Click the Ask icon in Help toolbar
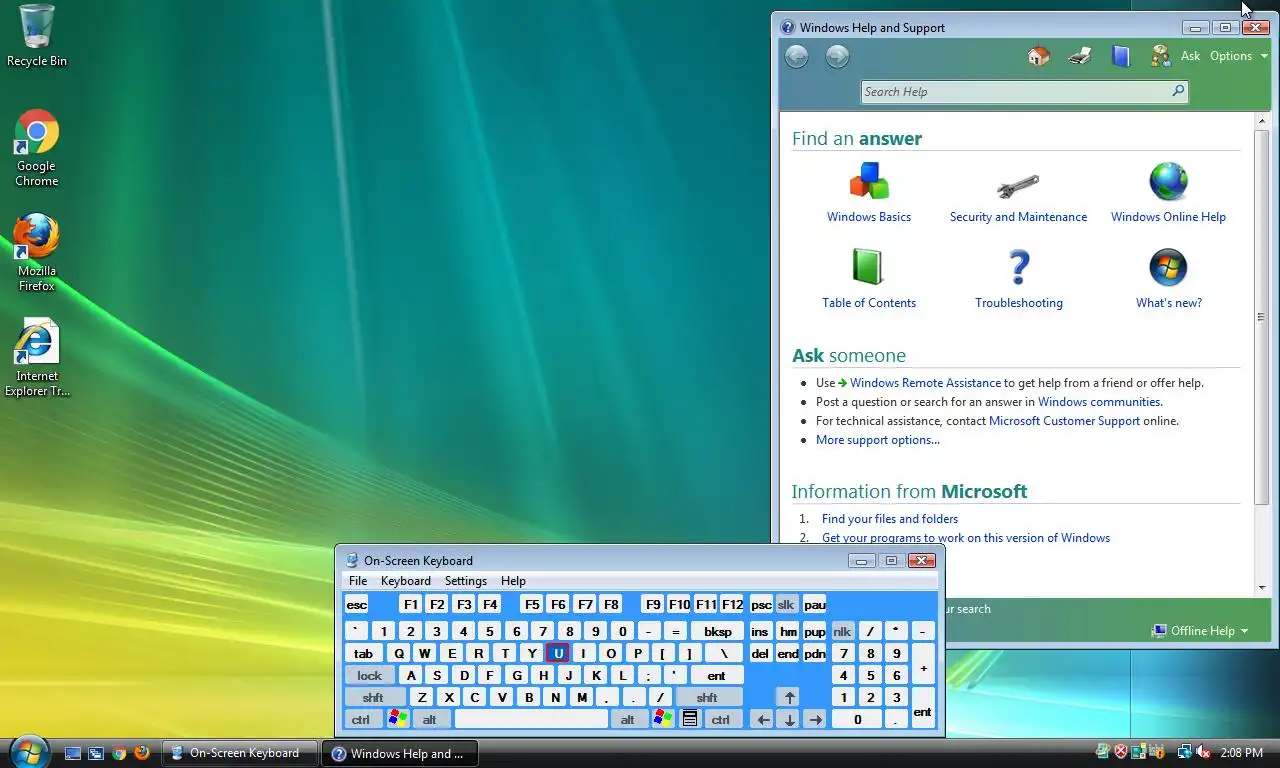Viewport: 1280px width, 768px height. [x=1160, y=56]
